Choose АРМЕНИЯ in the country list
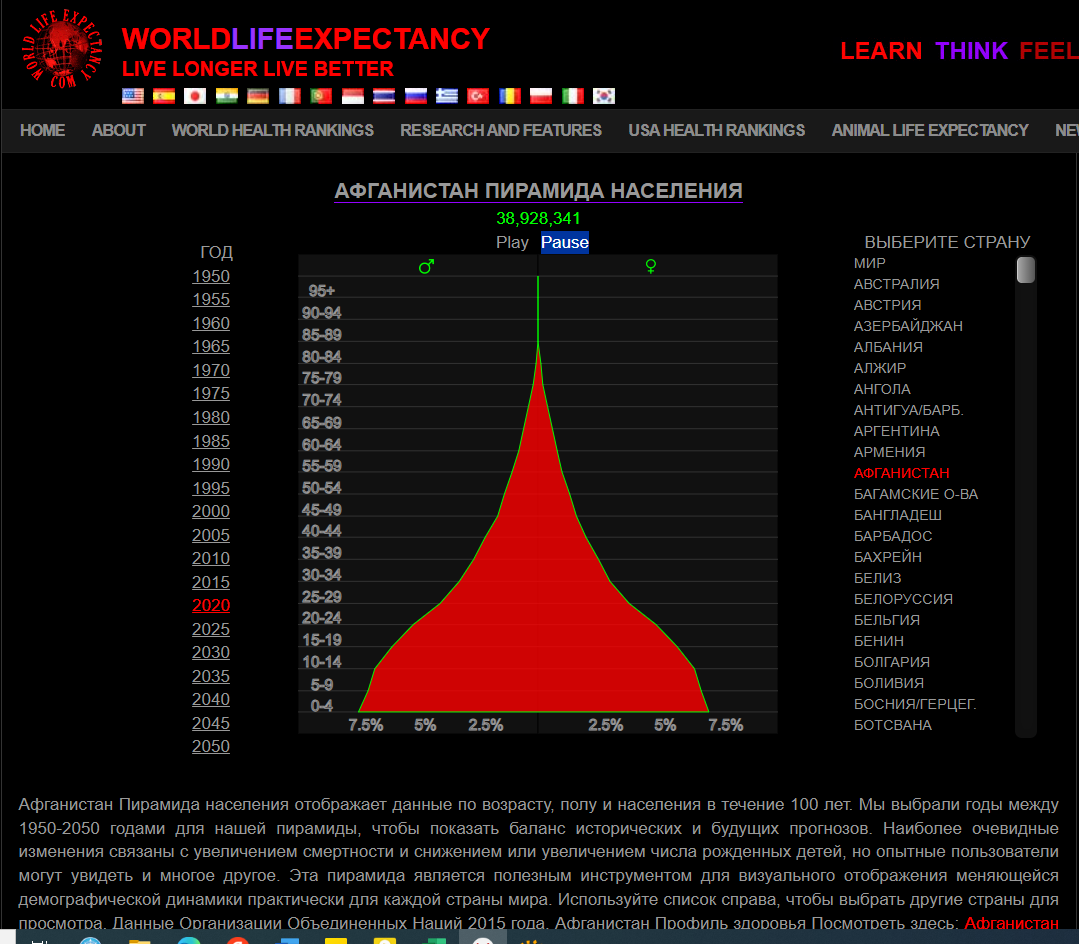Image resolution: width=1079 pixels, height=944 pixels. coord(889,452)
